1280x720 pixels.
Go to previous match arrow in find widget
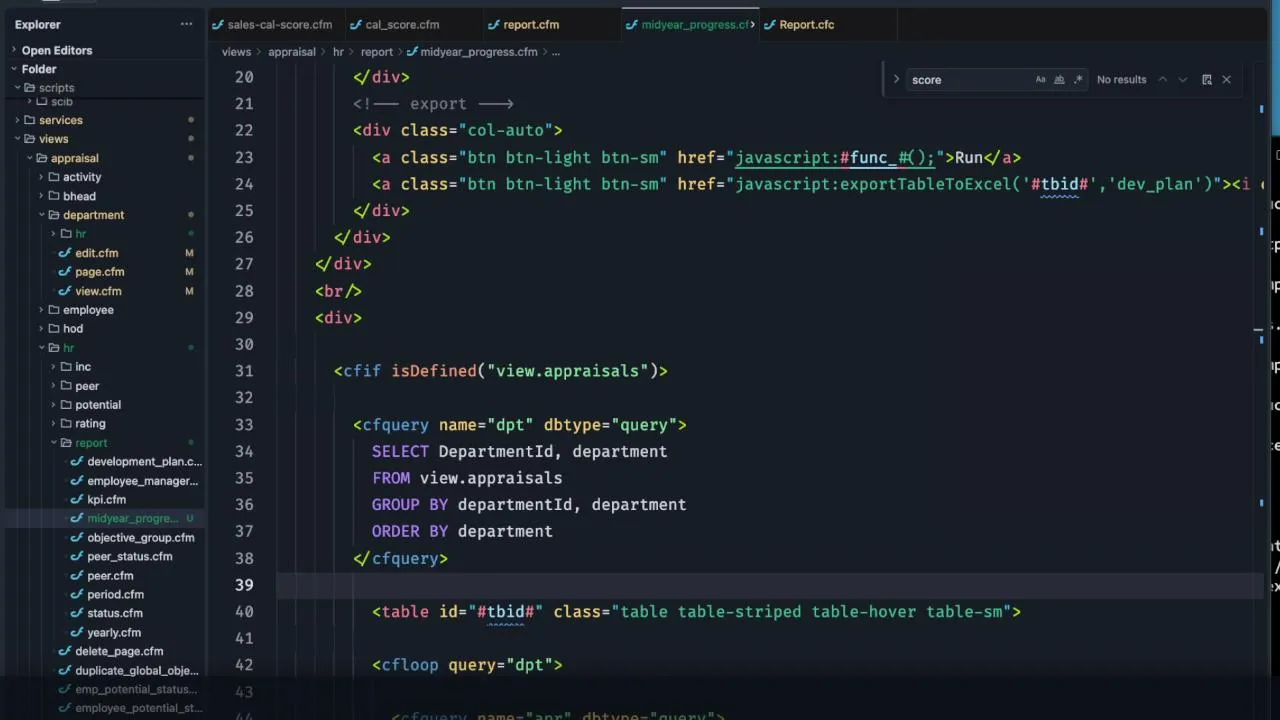point(1162,80)
